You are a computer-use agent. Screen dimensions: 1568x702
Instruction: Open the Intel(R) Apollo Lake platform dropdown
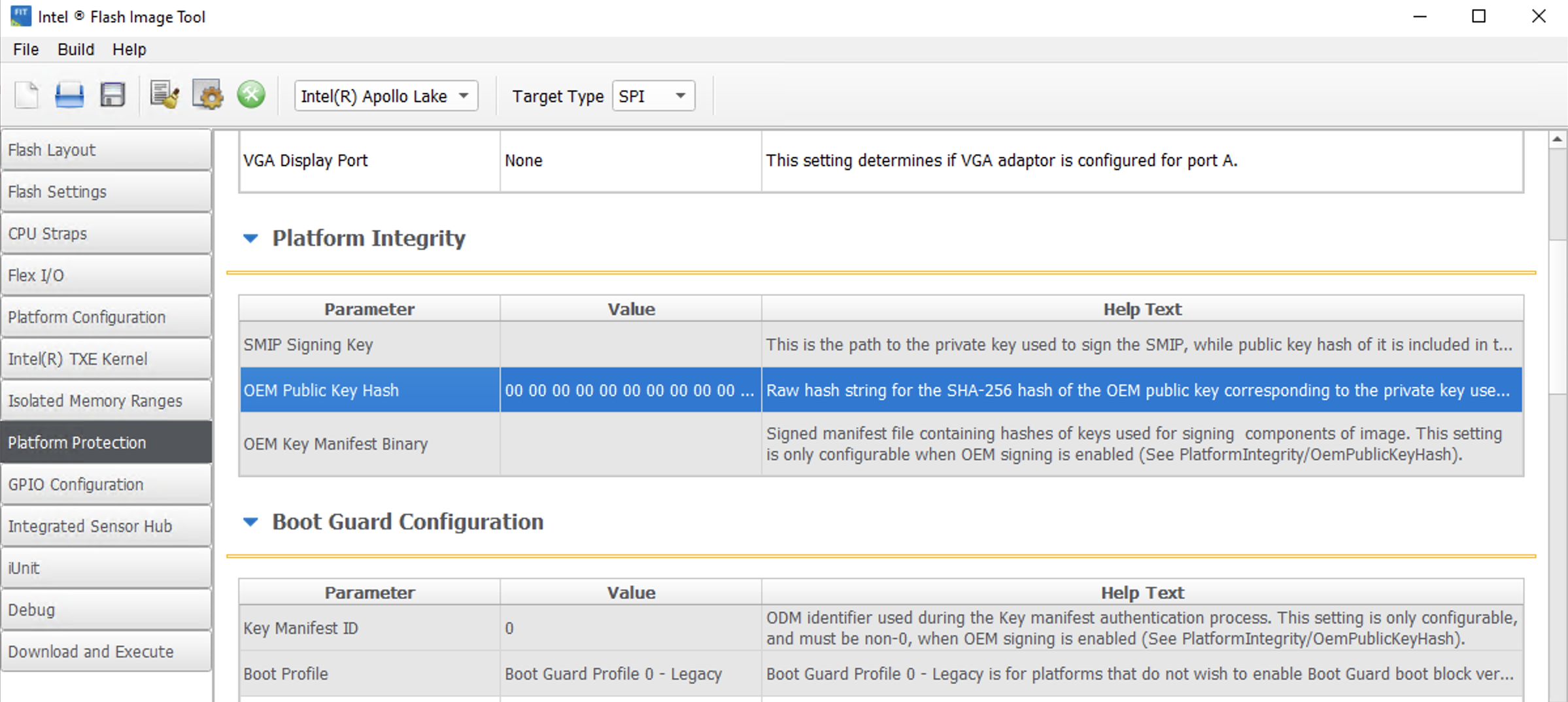[x=386, y=96]
